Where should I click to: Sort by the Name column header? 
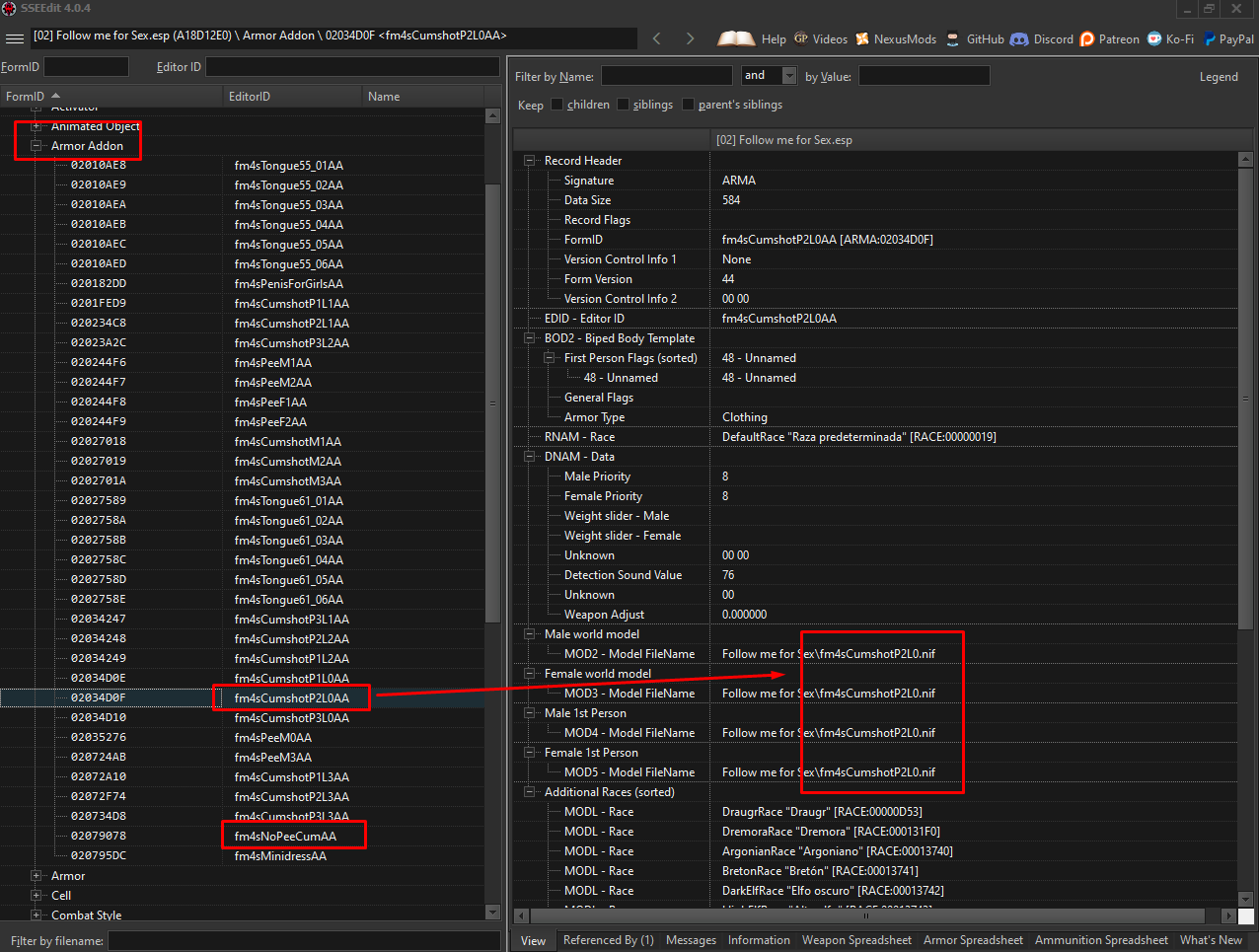coord(424,97)
